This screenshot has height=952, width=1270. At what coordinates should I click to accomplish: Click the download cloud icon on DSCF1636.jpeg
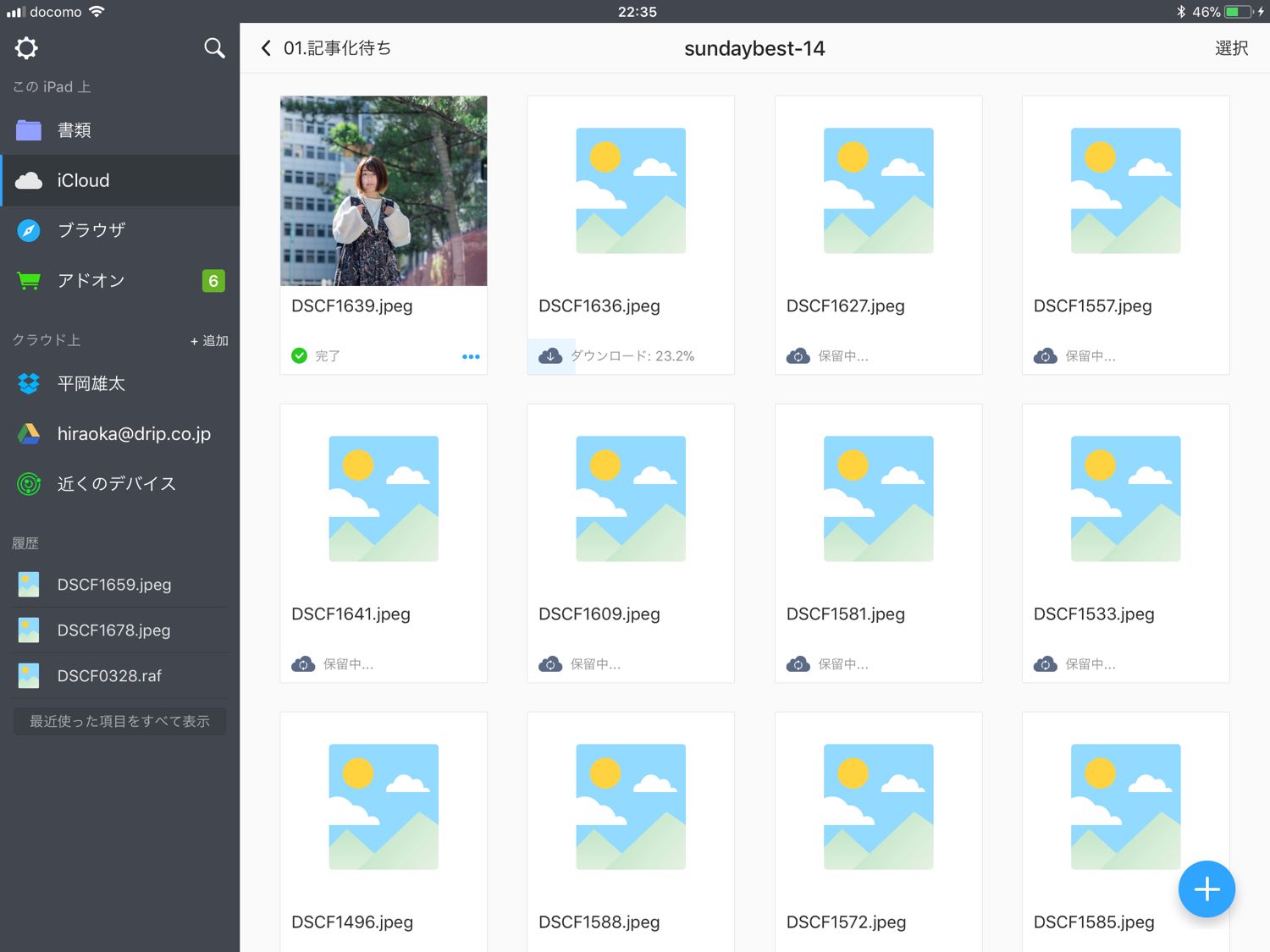(x=550, y=356)
